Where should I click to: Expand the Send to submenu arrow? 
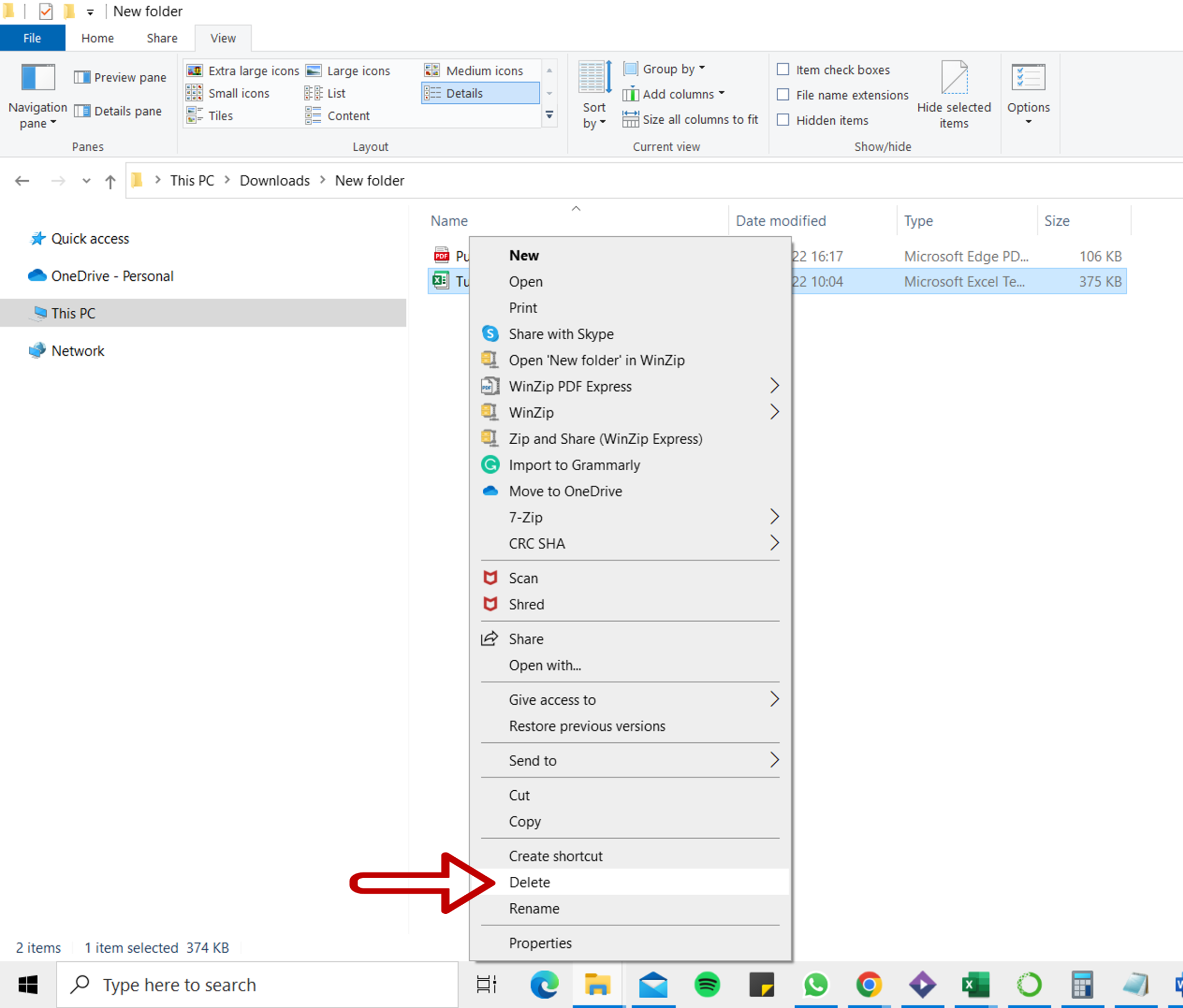(x=774, y=759)
